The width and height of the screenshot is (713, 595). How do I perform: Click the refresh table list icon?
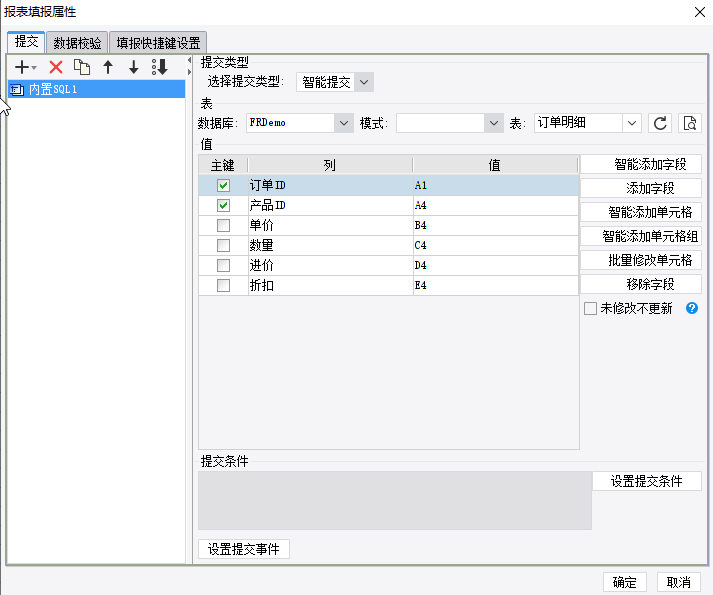(660, 123)
